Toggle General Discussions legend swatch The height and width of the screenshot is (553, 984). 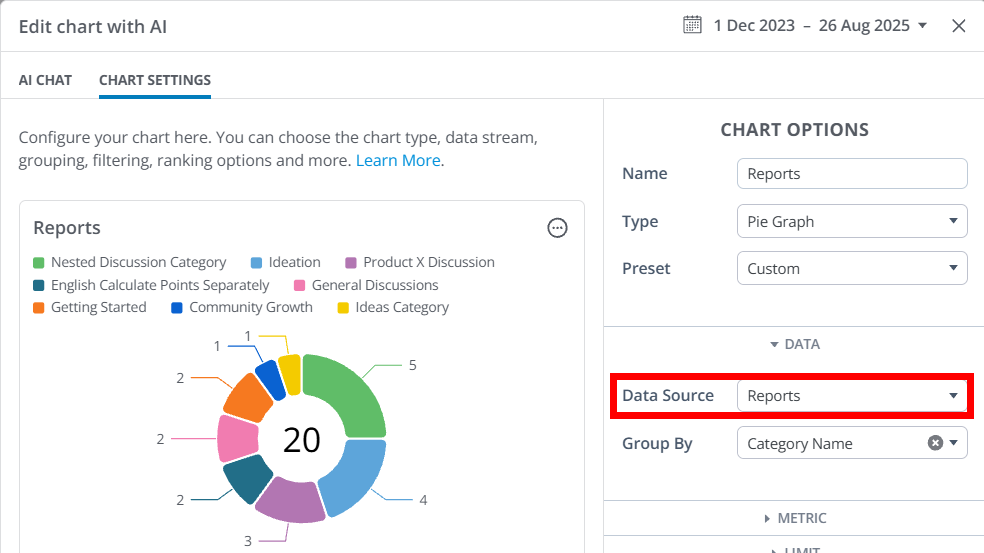301,285
